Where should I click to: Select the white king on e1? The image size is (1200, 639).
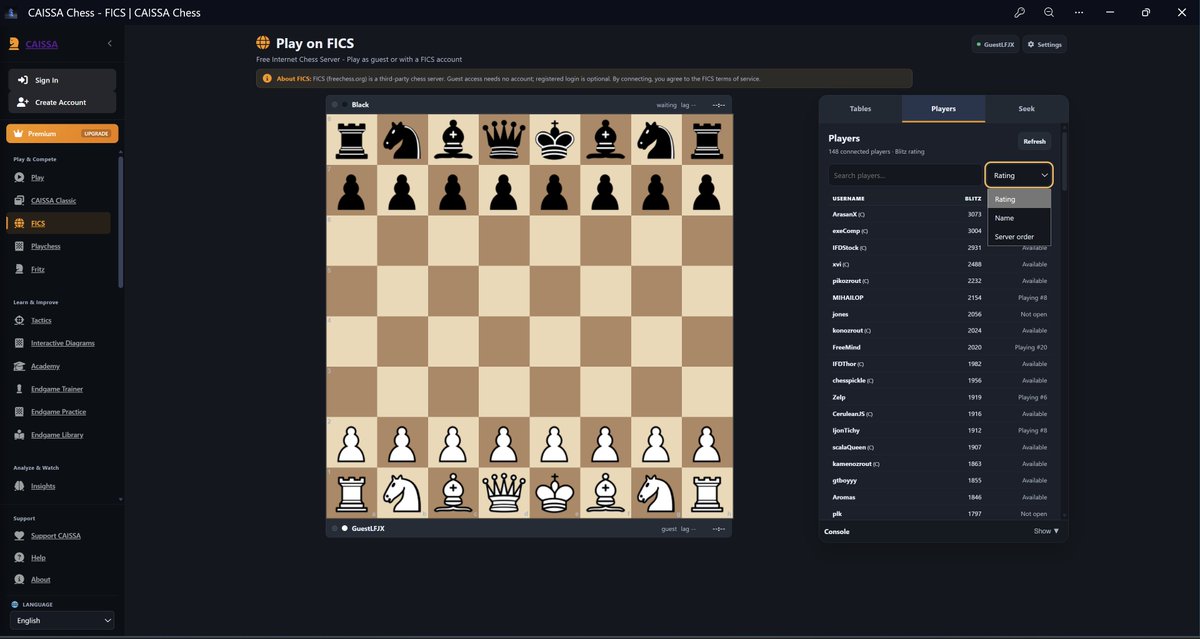click(555, 493)
